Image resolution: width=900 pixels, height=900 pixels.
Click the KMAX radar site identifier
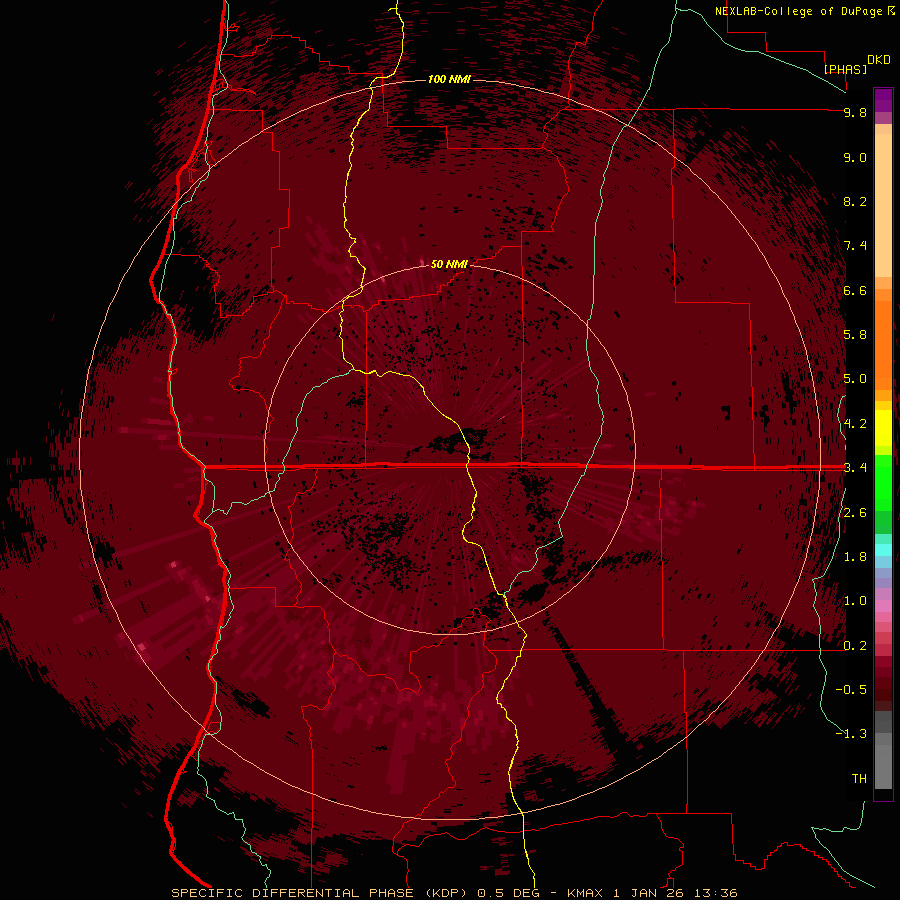(584, 893)
